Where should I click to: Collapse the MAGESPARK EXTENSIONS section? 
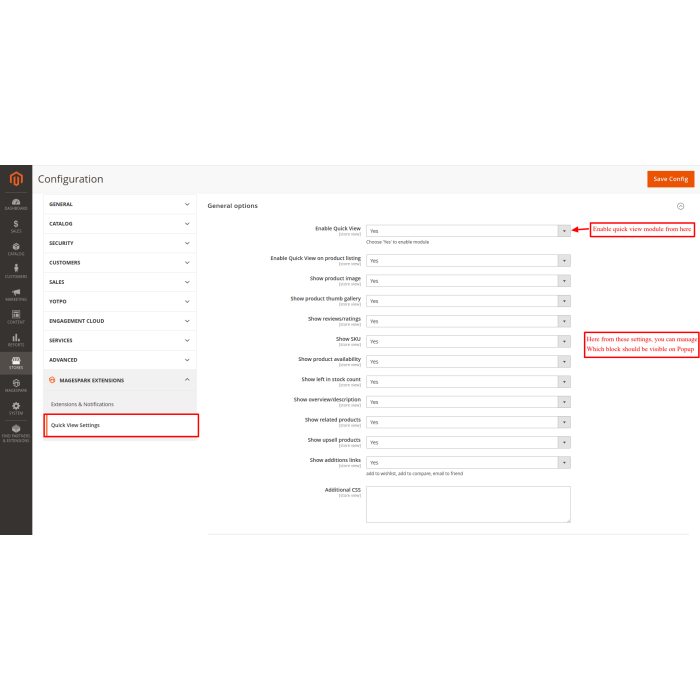(120, 380)
